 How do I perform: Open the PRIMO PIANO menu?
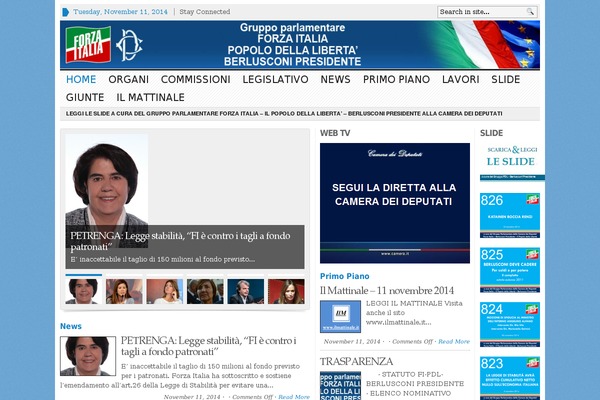(x=396, y=79)
